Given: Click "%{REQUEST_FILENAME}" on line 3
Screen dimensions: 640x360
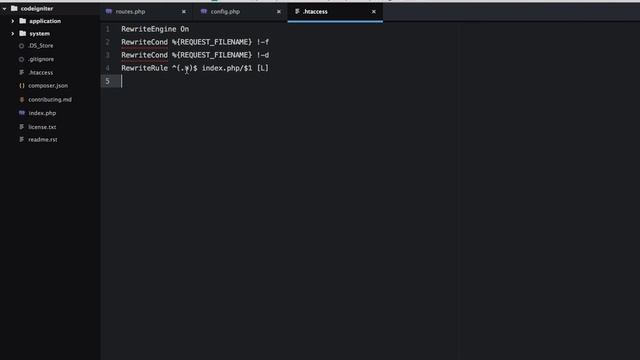Looking at the screenshot, I should (x=212, y=55).
